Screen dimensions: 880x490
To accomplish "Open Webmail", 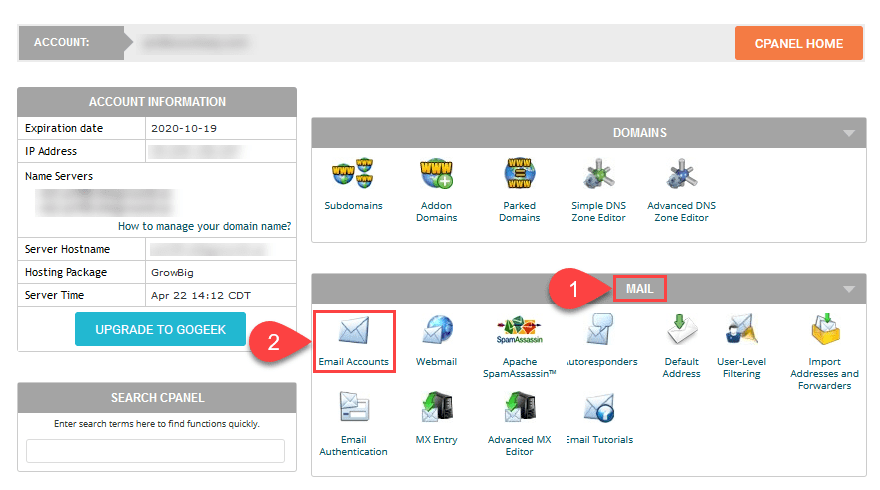I will tap(436, 341).
